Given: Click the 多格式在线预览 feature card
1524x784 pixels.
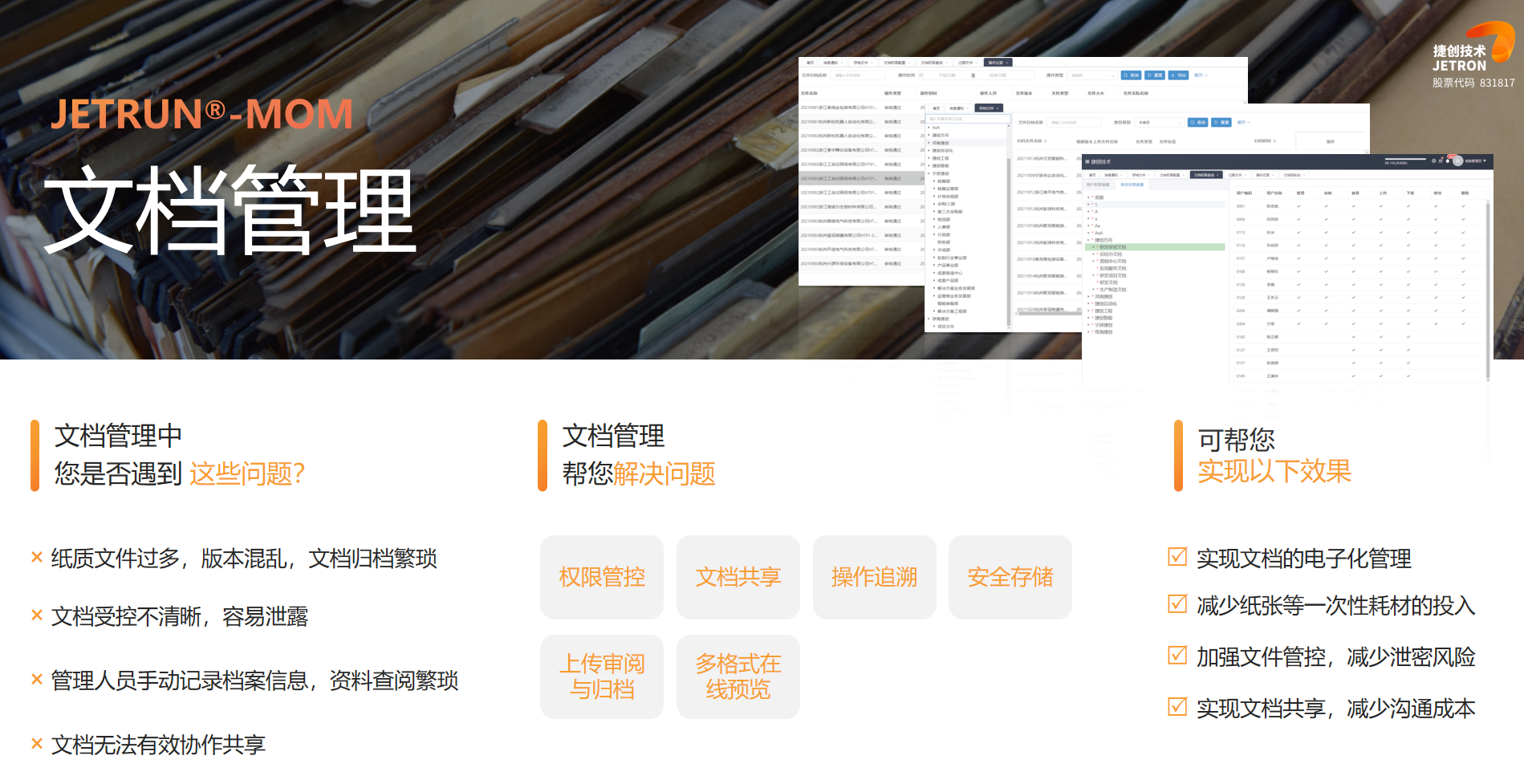Looking at the screenshot, I should click(x=738, y=676).
